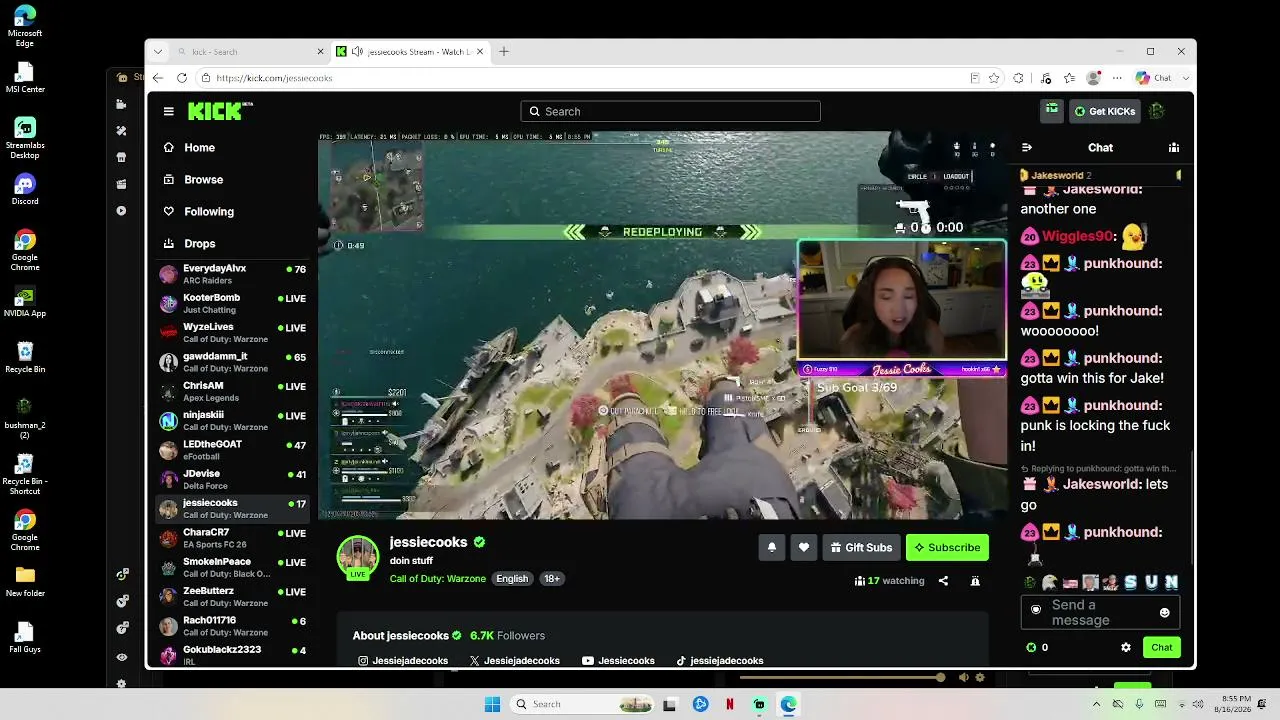Open Streamlabs Desktop shortcut
This screenshot has height=720, width=1280.
pyautogui.click(x=25, y=138)
